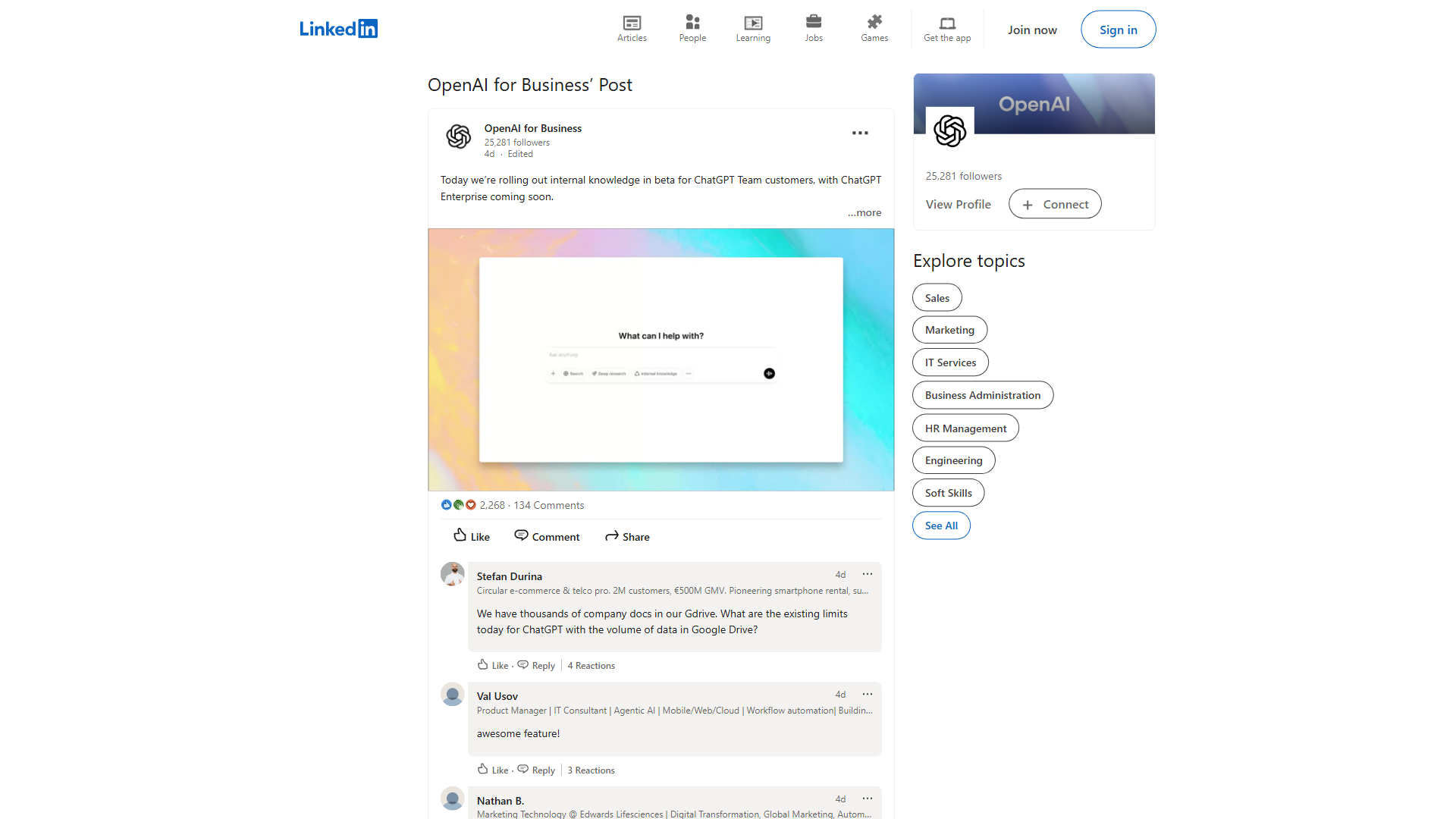This screenshot has width=1456, height=819.
Task: Go to People in the top navigation
Action: point(692,29)
